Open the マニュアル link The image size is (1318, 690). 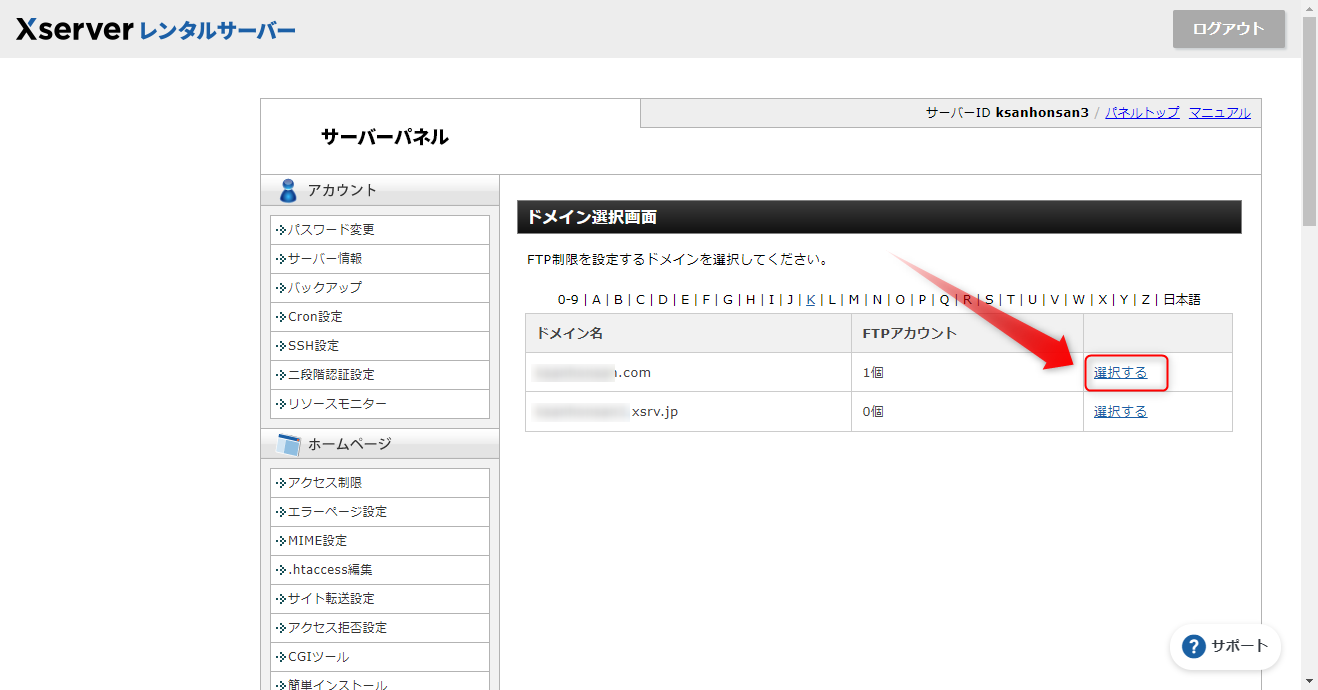pyautogui.click(x=1219, y=113)
